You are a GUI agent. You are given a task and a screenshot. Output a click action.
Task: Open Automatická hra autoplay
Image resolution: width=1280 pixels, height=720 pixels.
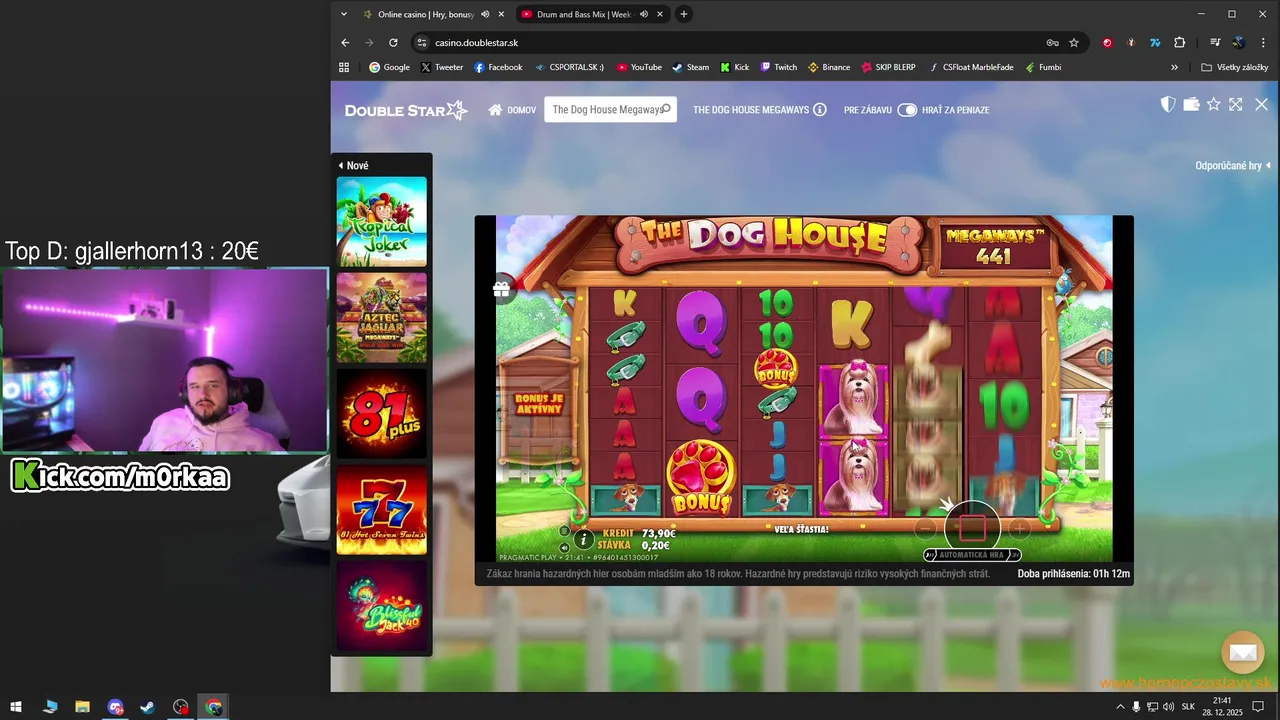pyautogui.click(x=972, y=555)
